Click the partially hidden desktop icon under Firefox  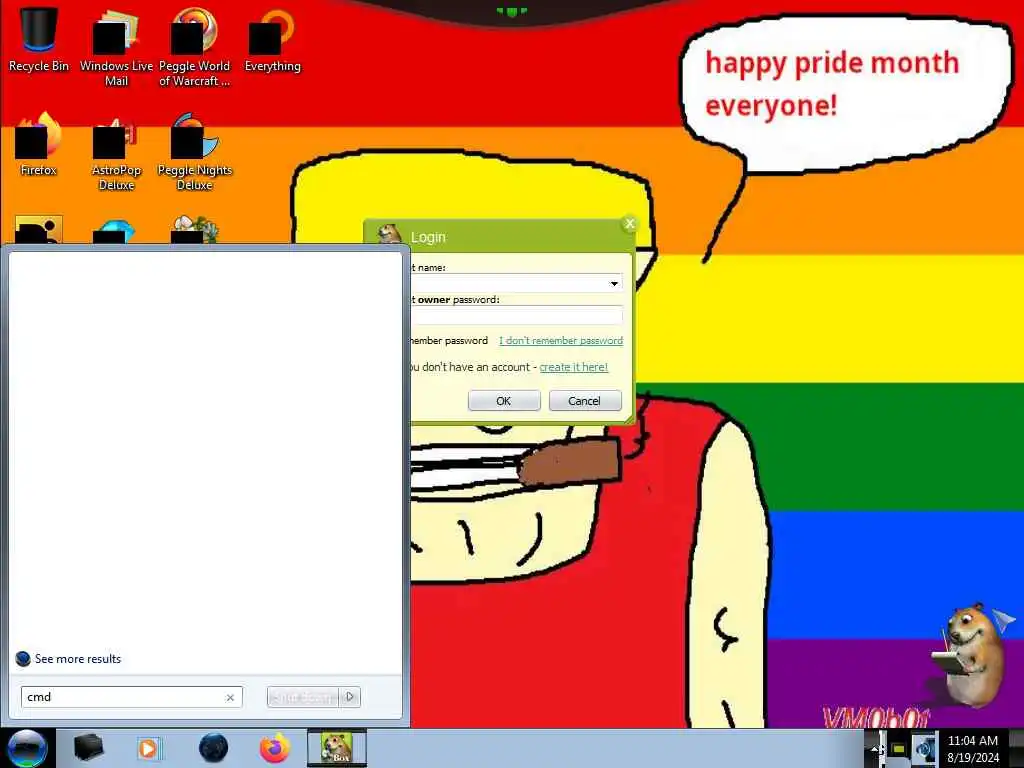click(x=39, y=230)
